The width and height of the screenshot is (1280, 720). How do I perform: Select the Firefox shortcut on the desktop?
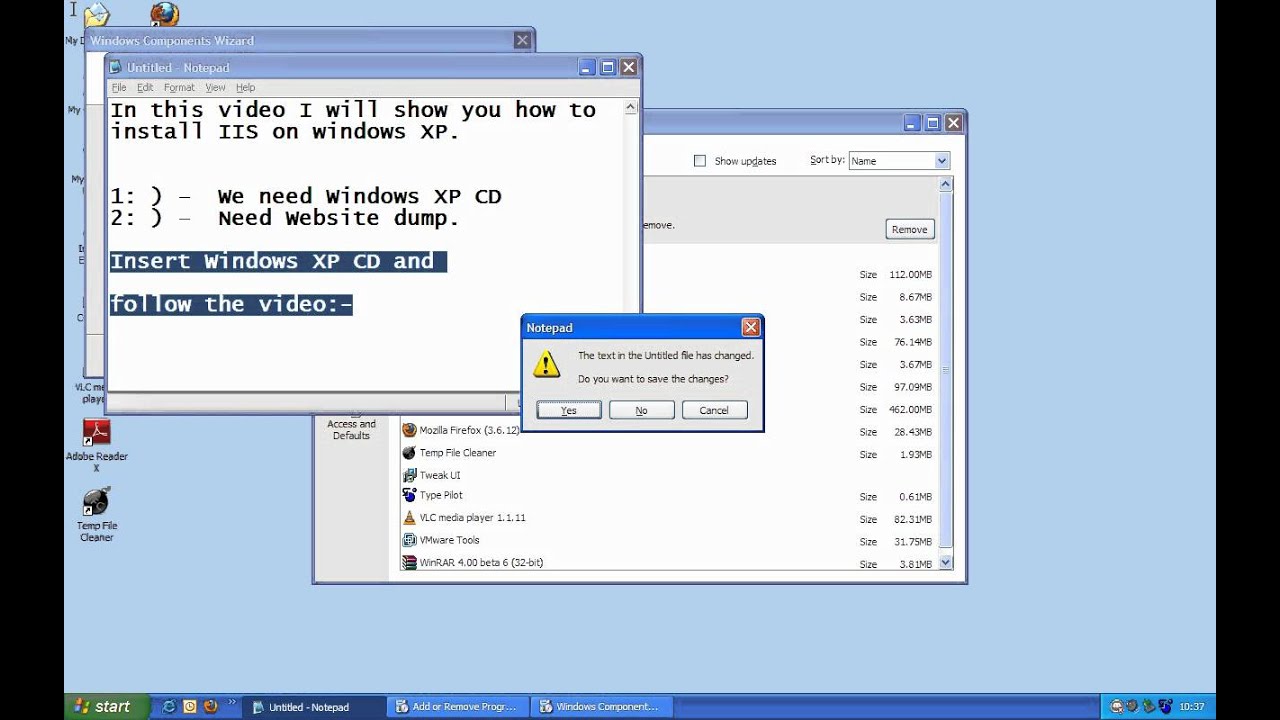[164, 13]
